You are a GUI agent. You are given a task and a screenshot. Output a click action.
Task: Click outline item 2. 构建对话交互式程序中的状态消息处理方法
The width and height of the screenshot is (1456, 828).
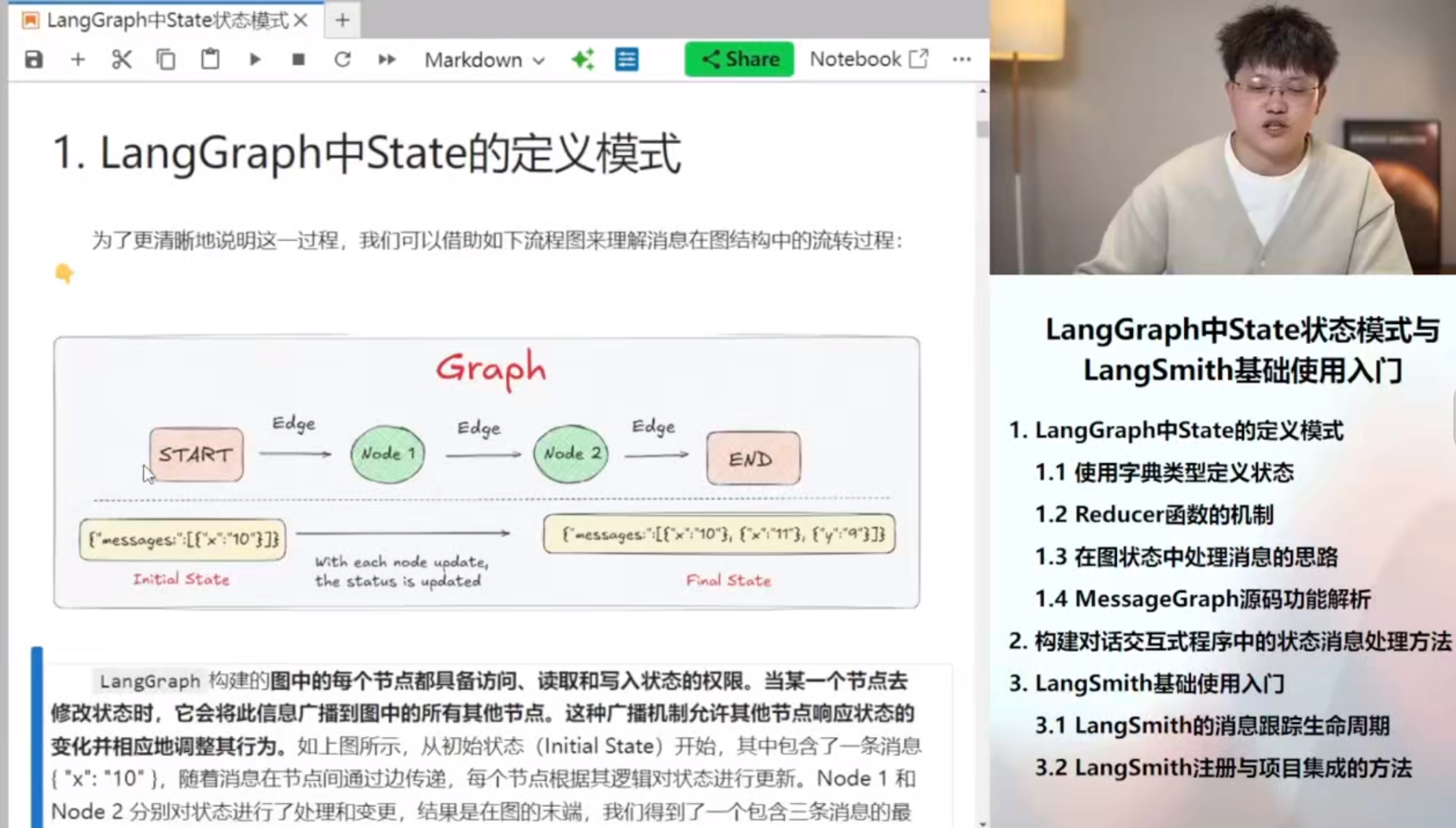(x=1230, y=642)
